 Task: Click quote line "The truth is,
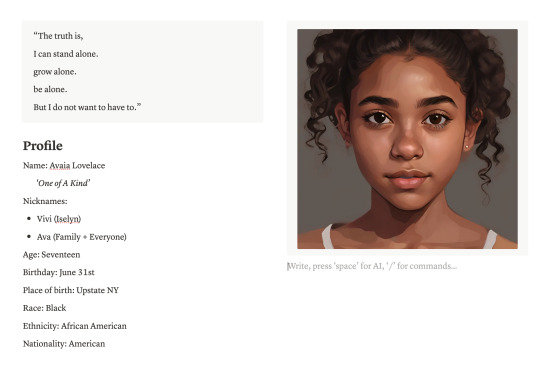coord(58,36)
